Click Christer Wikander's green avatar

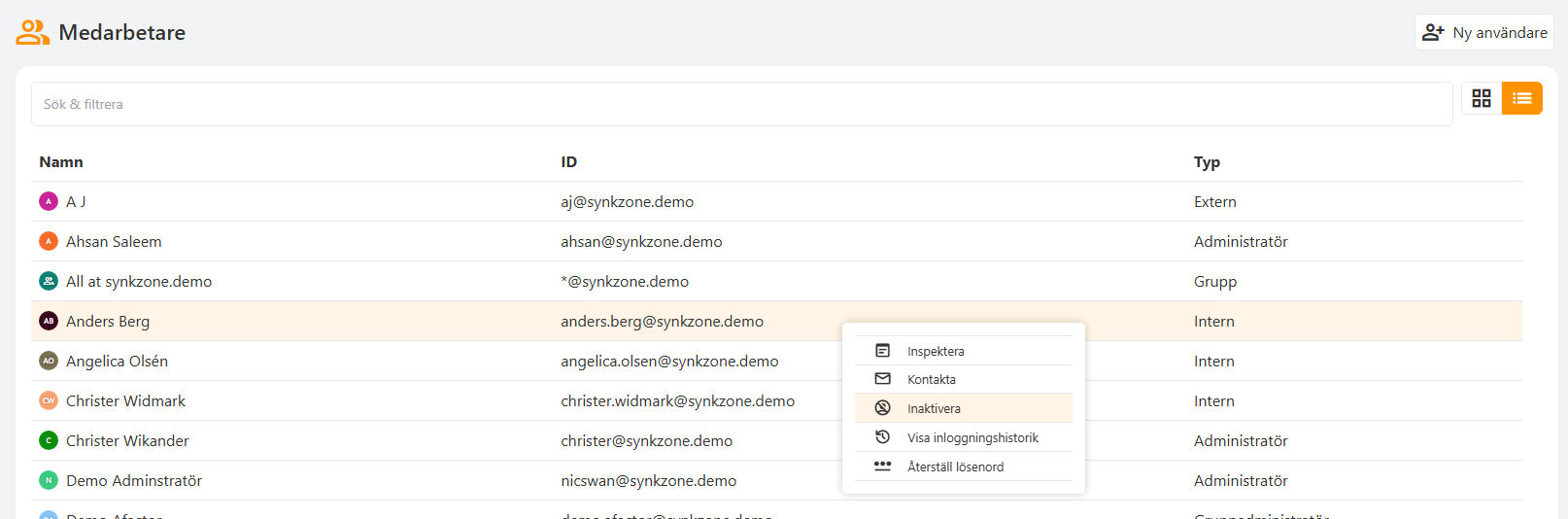coord(49,440)
